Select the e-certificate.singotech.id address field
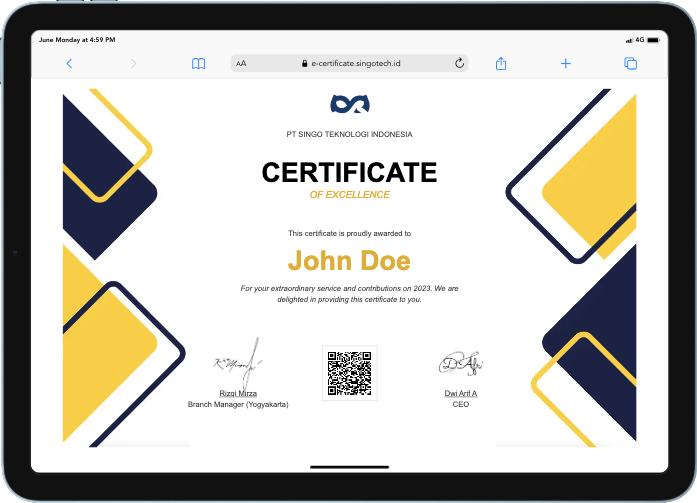 click(x=355, y=63)
